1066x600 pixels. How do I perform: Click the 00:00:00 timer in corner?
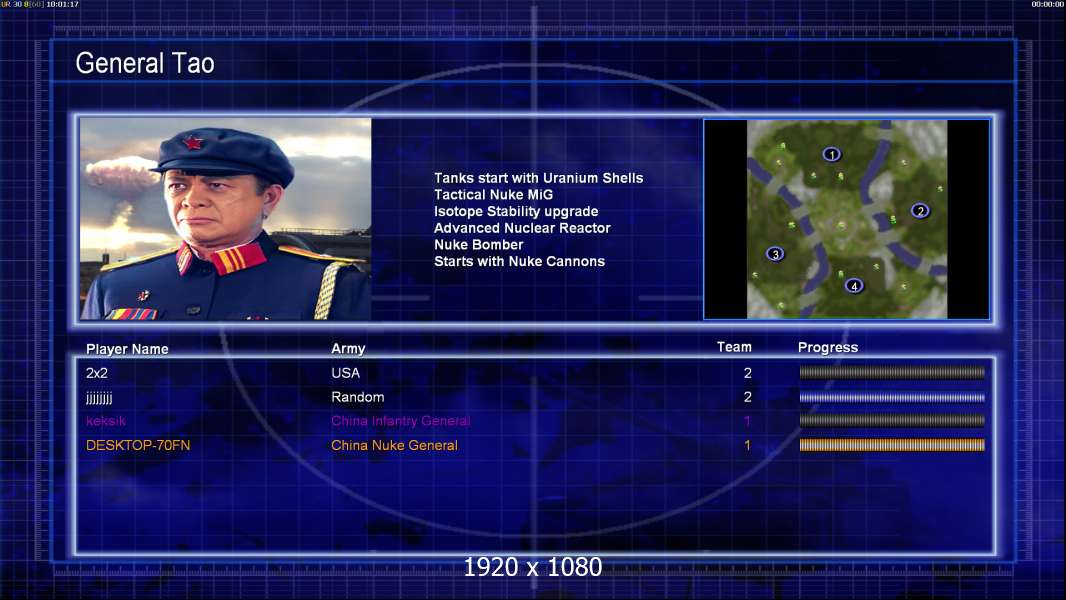pos(1048,4)
